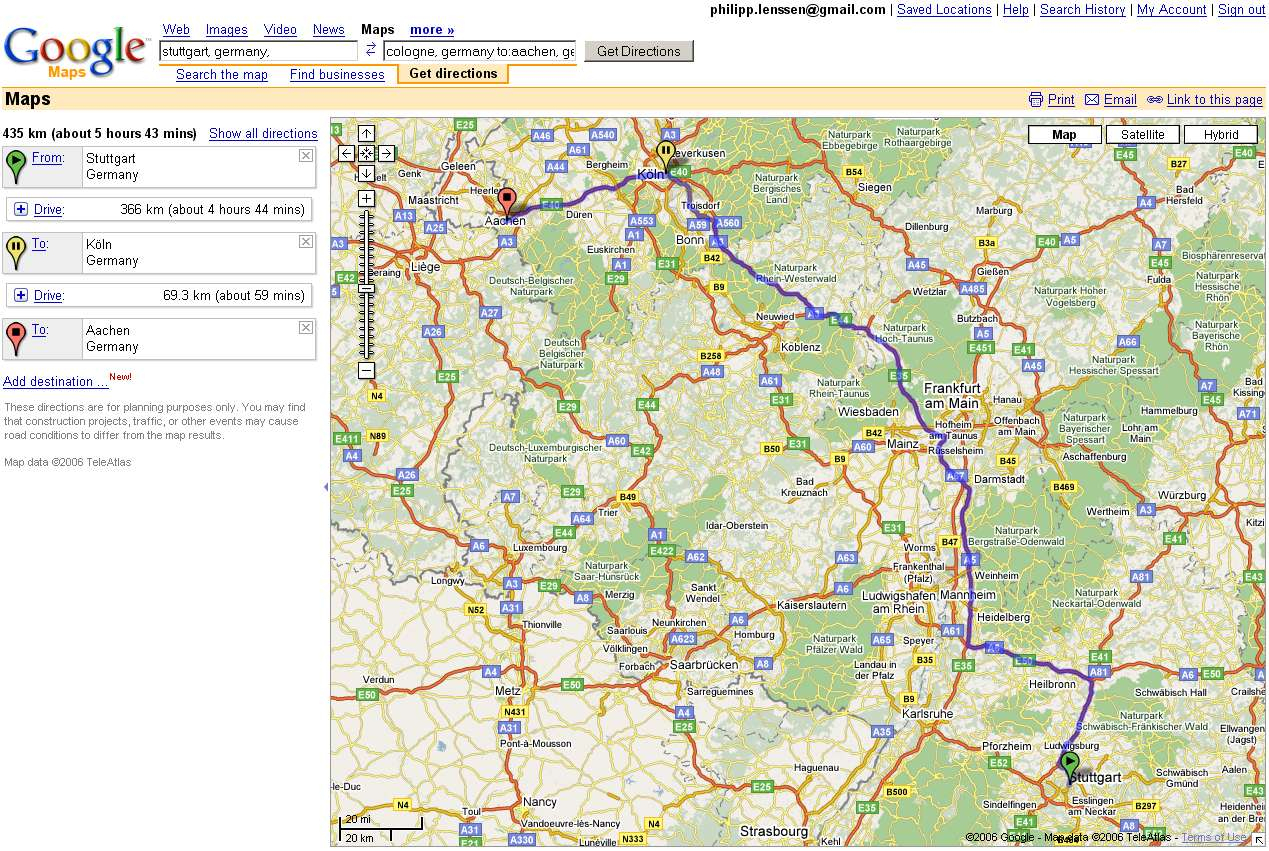Select the Map view type button
This screenshot has height=851, width=1269.
(x=1065, y=134)
